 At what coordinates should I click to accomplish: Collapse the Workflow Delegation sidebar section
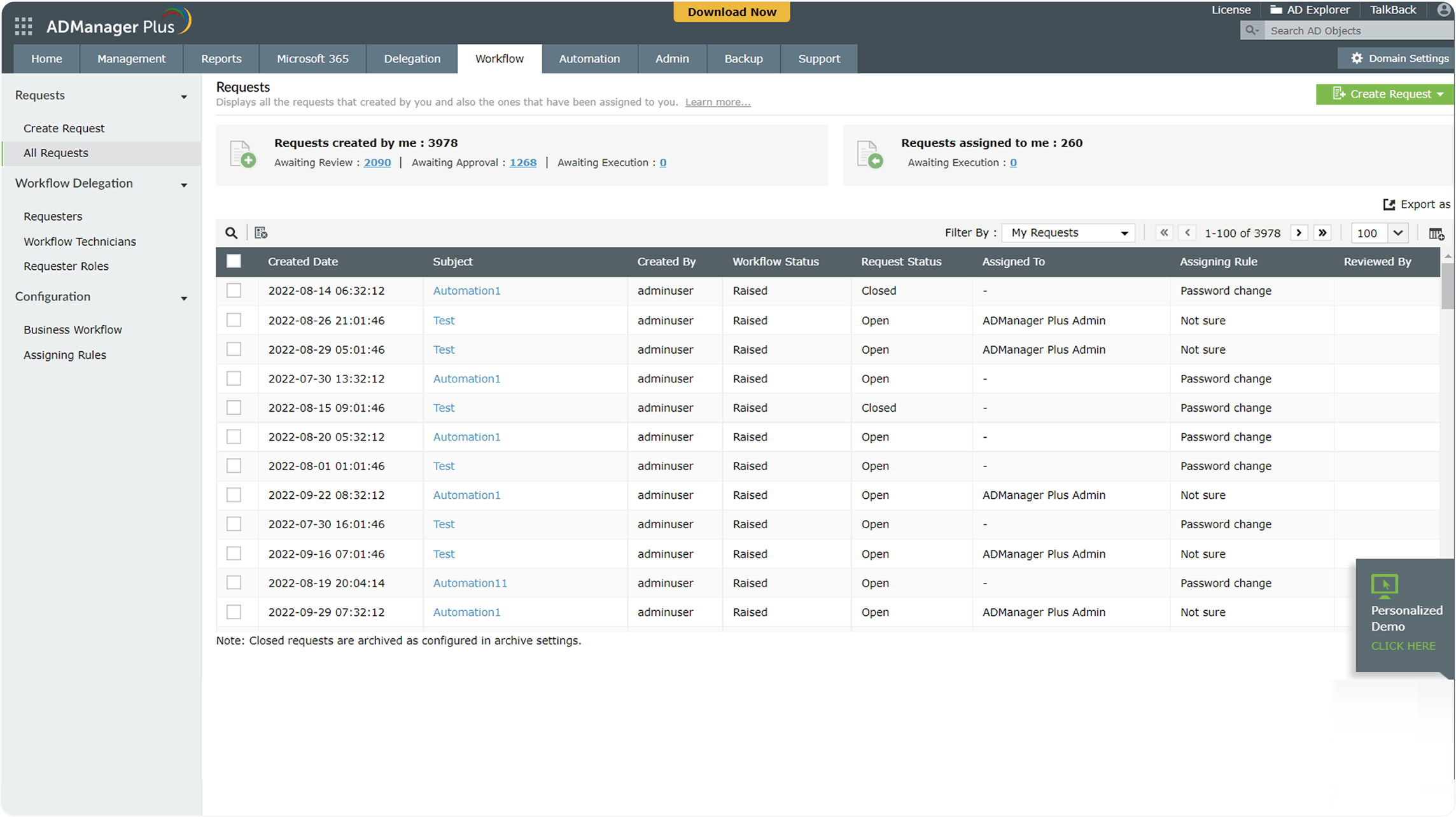click(184, 185)
